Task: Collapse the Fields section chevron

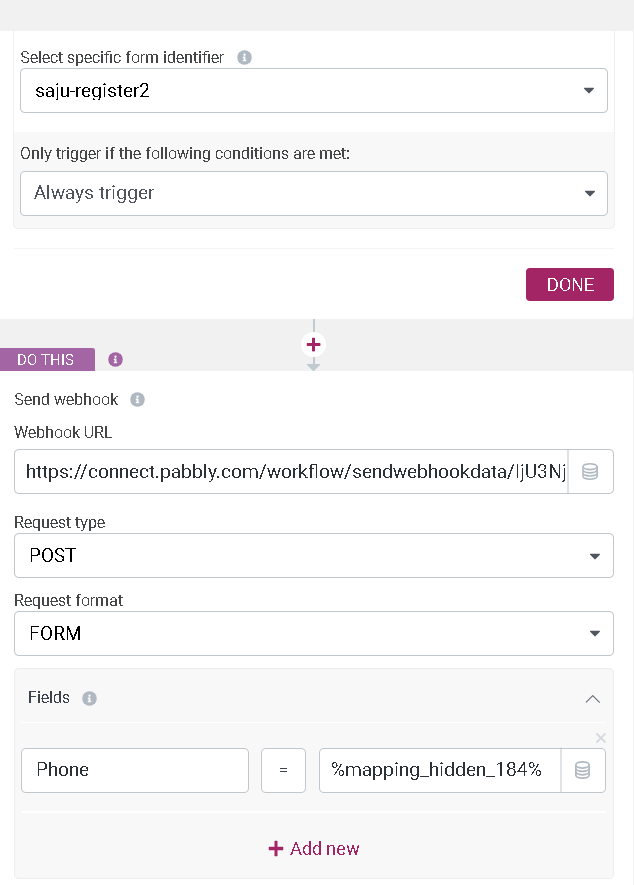Action: coord(592,699)
